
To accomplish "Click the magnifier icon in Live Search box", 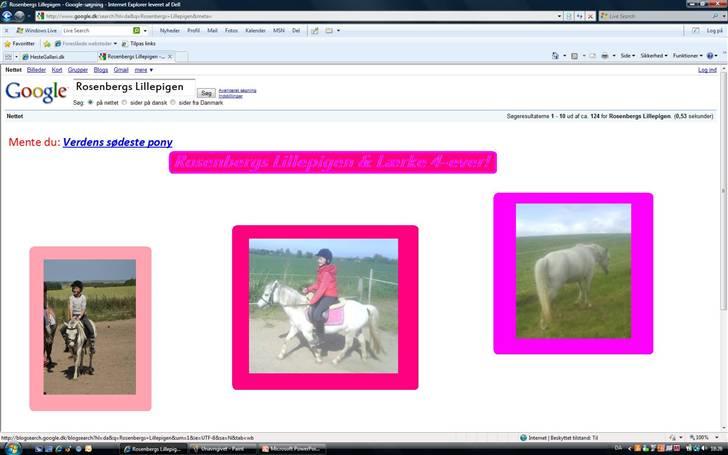I will point(715,16).
